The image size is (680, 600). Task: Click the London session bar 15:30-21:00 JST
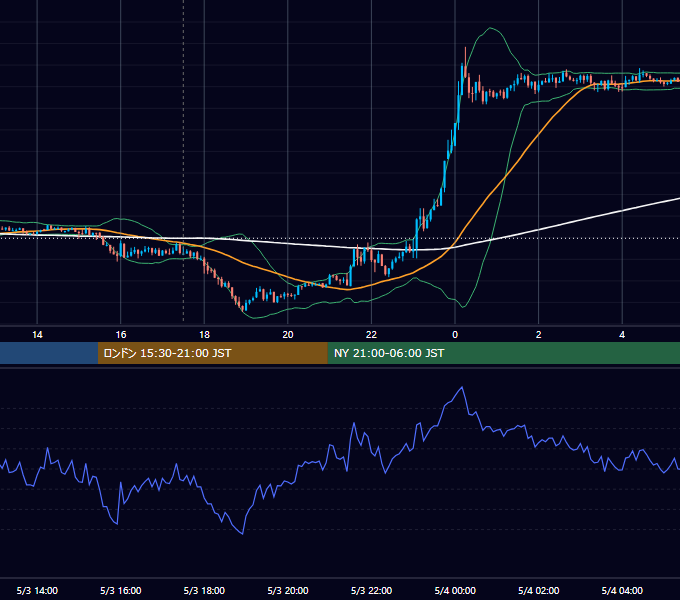[212, 353]
